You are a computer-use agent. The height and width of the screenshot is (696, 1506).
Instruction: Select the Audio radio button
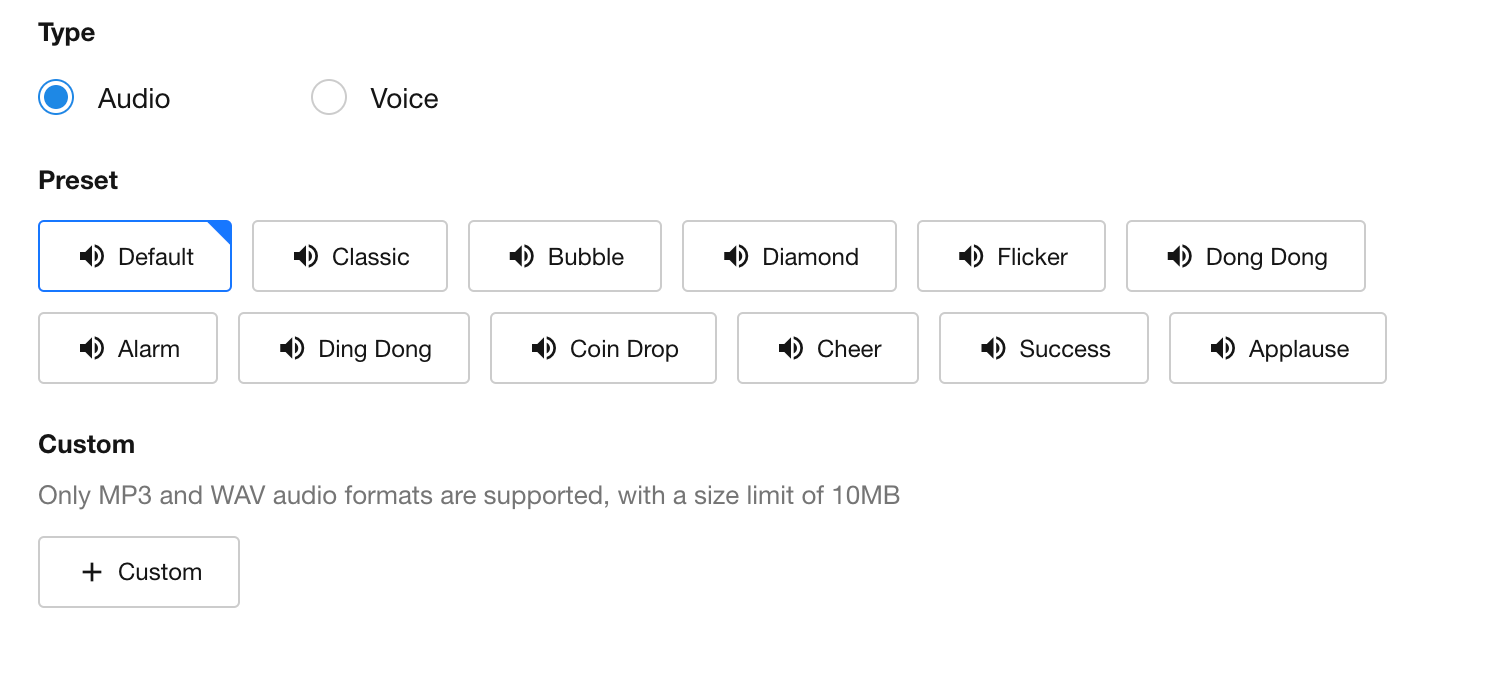tap(56, 98)
